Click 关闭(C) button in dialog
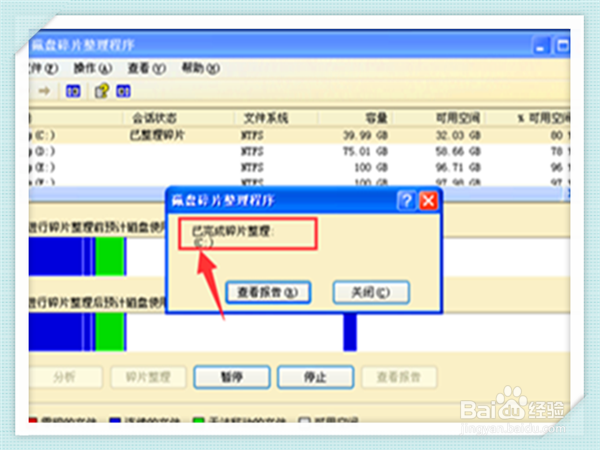Screen dimensions: 600x450 coord(371,292)
